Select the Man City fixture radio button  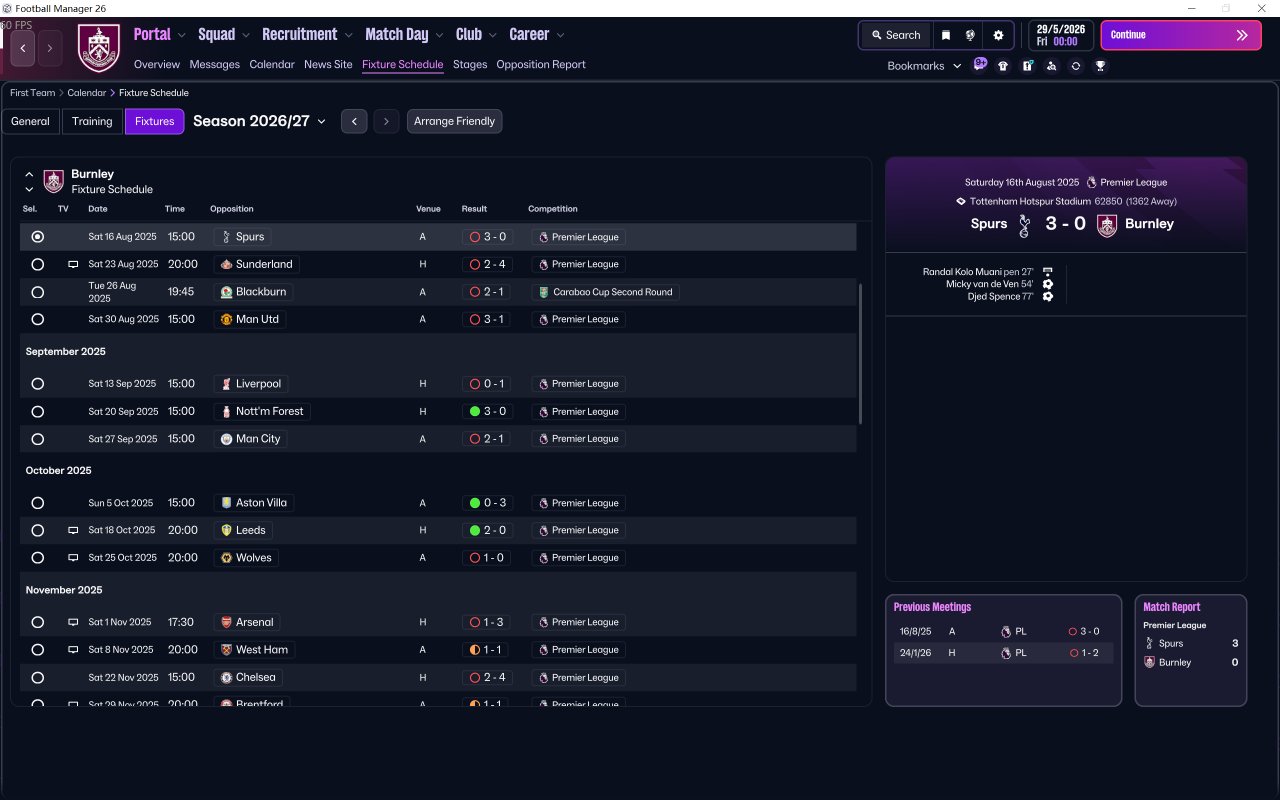tap(38, 439)
